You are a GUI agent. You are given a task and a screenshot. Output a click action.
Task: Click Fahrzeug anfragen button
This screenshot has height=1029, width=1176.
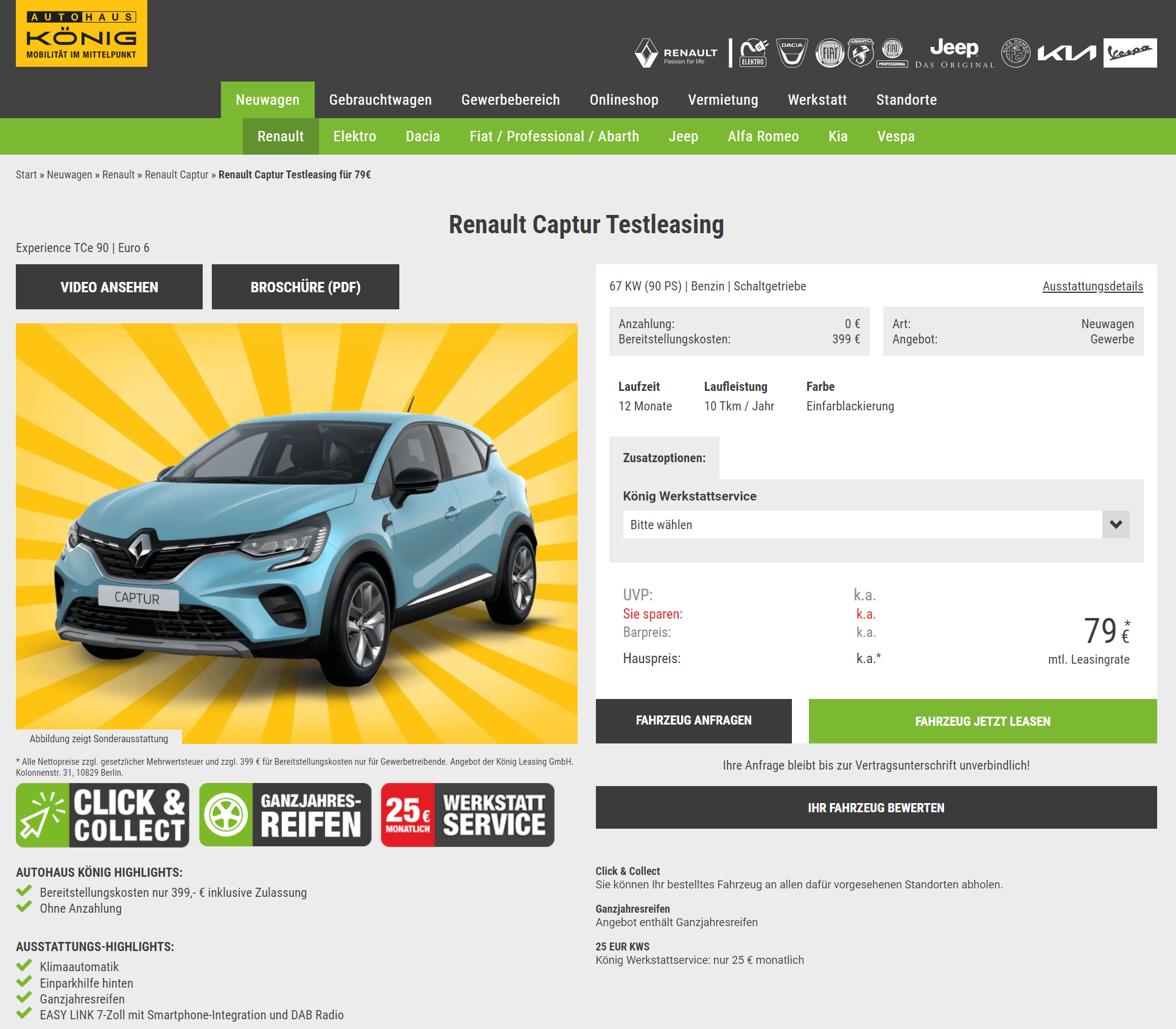(x=694, y=721)
